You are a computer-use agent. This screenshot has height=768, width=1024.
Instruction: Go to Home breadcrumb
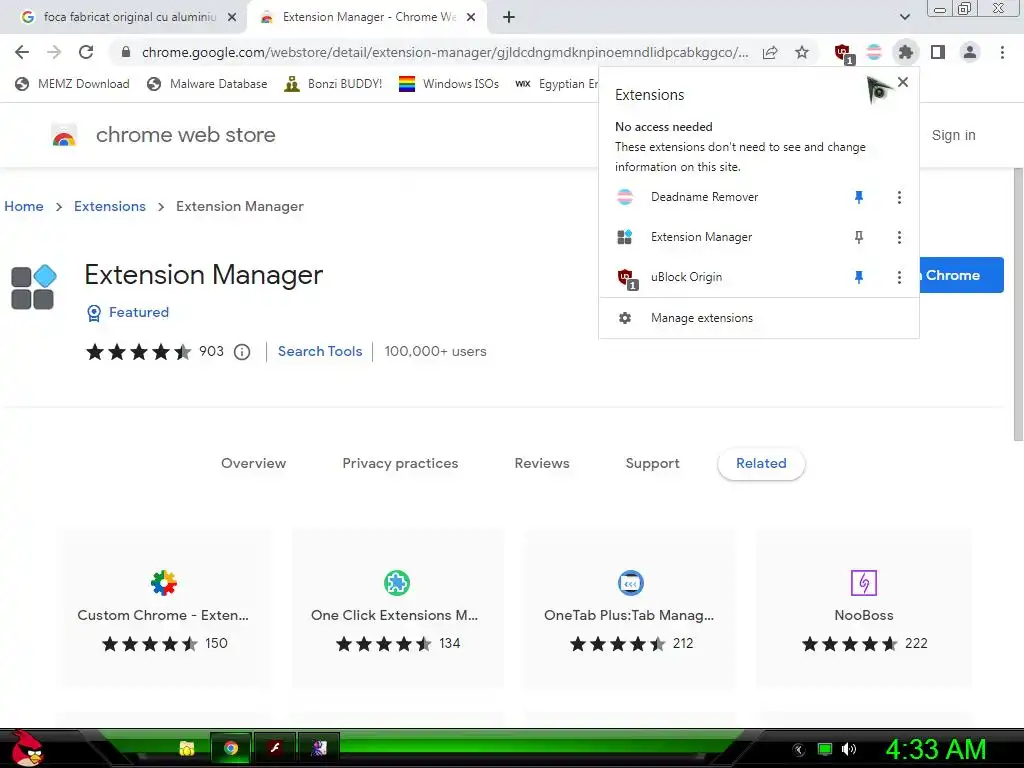[x=24, y=206]
